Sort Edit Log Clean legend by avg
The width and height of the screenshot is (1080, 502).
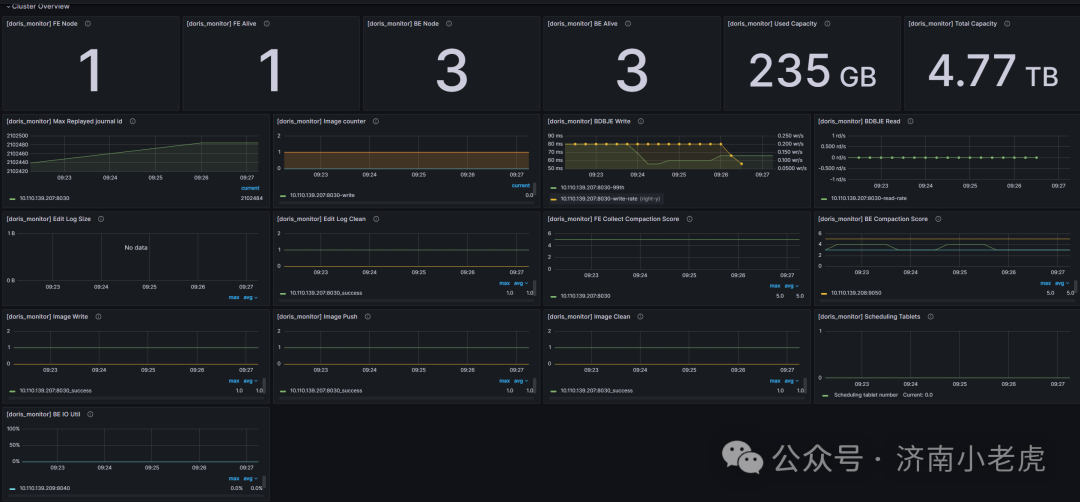pyautogui.click(x=521, y=284)
